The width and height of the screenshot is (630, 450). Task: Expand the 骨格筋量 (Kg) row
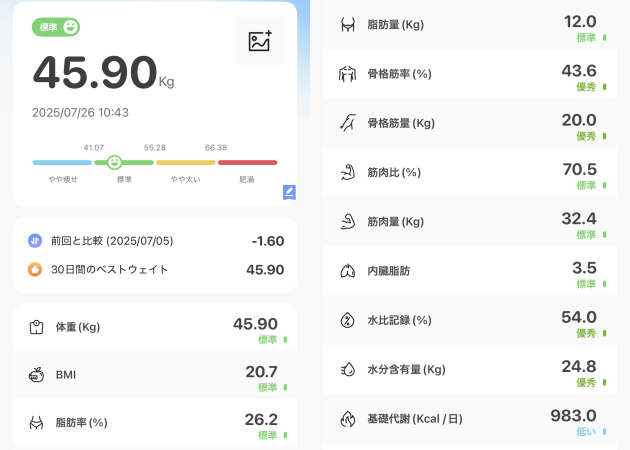coord(470,123)
